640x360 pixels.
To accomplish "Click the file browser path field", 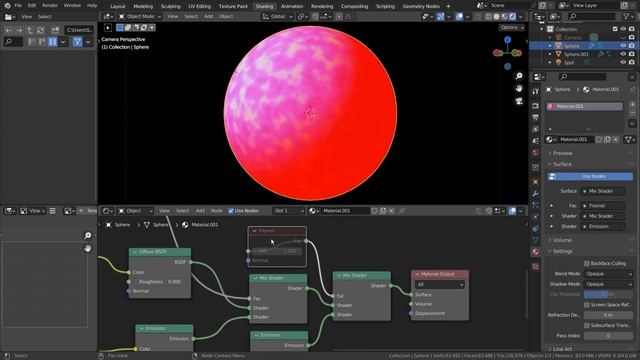I will pyautogui.click(x=79, y=30).
